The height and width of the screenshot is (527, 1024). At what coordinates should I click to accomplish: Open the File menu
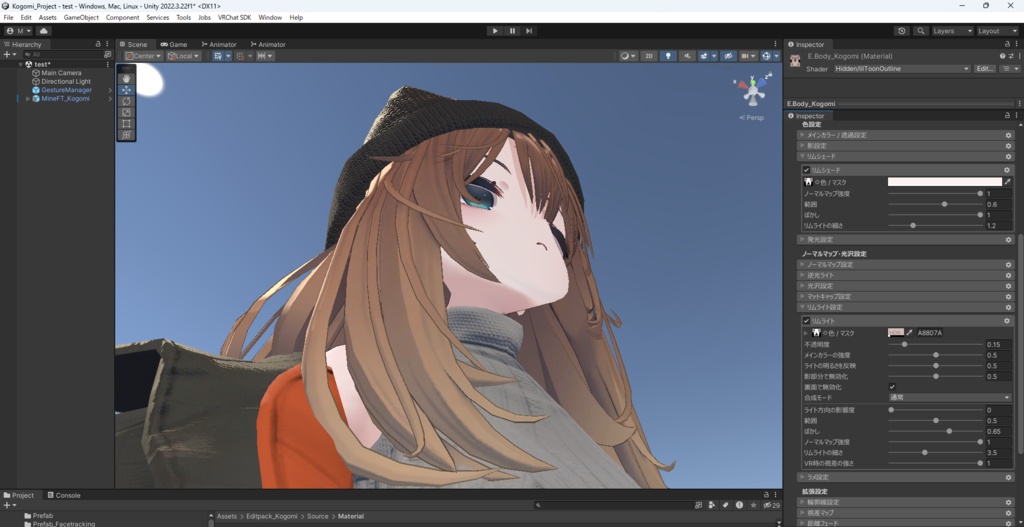click(8, 18)
